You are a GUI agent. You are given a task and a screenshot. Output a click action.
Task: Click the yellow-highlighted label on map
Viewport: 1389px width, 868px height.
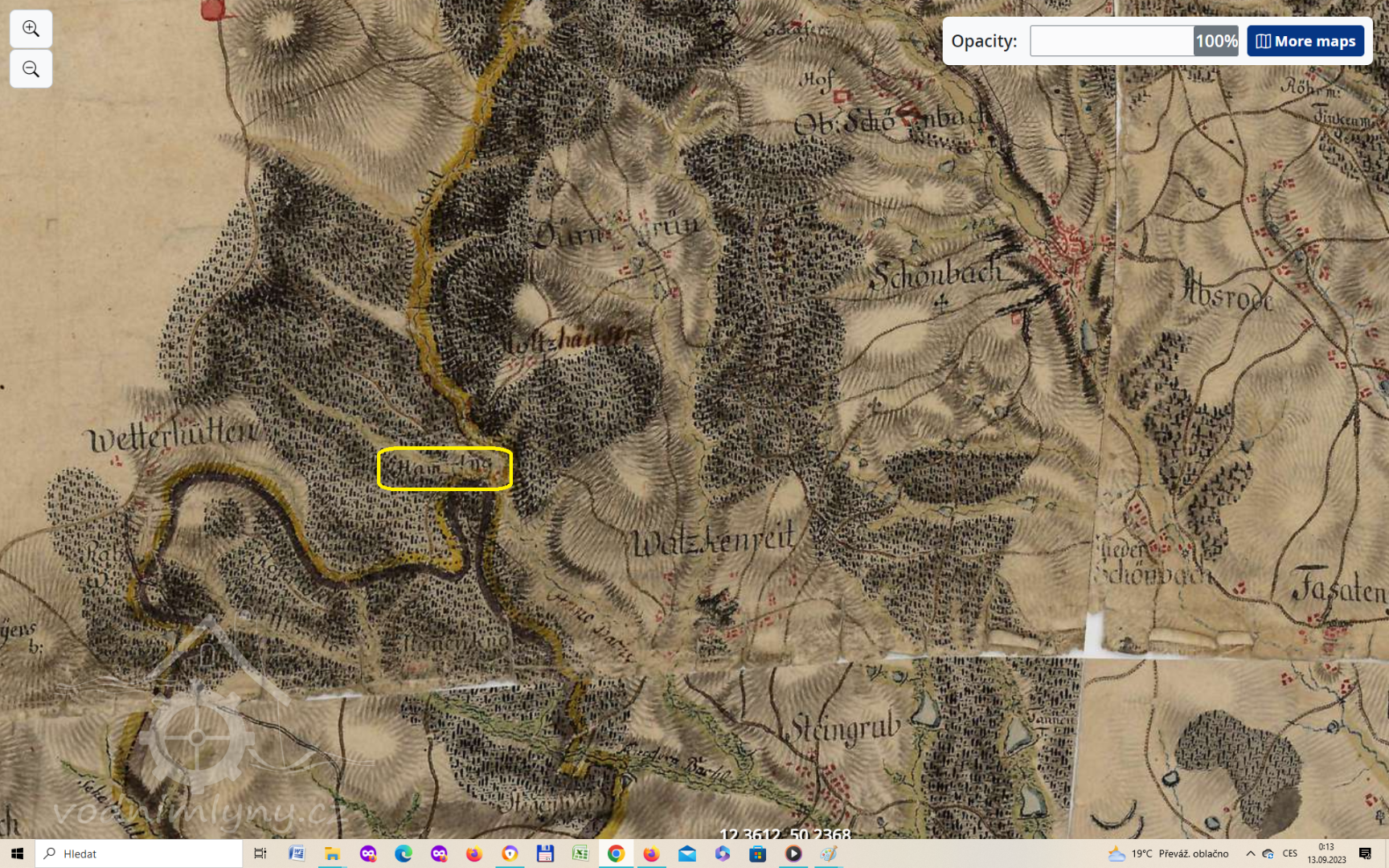[x=445, y=469]
